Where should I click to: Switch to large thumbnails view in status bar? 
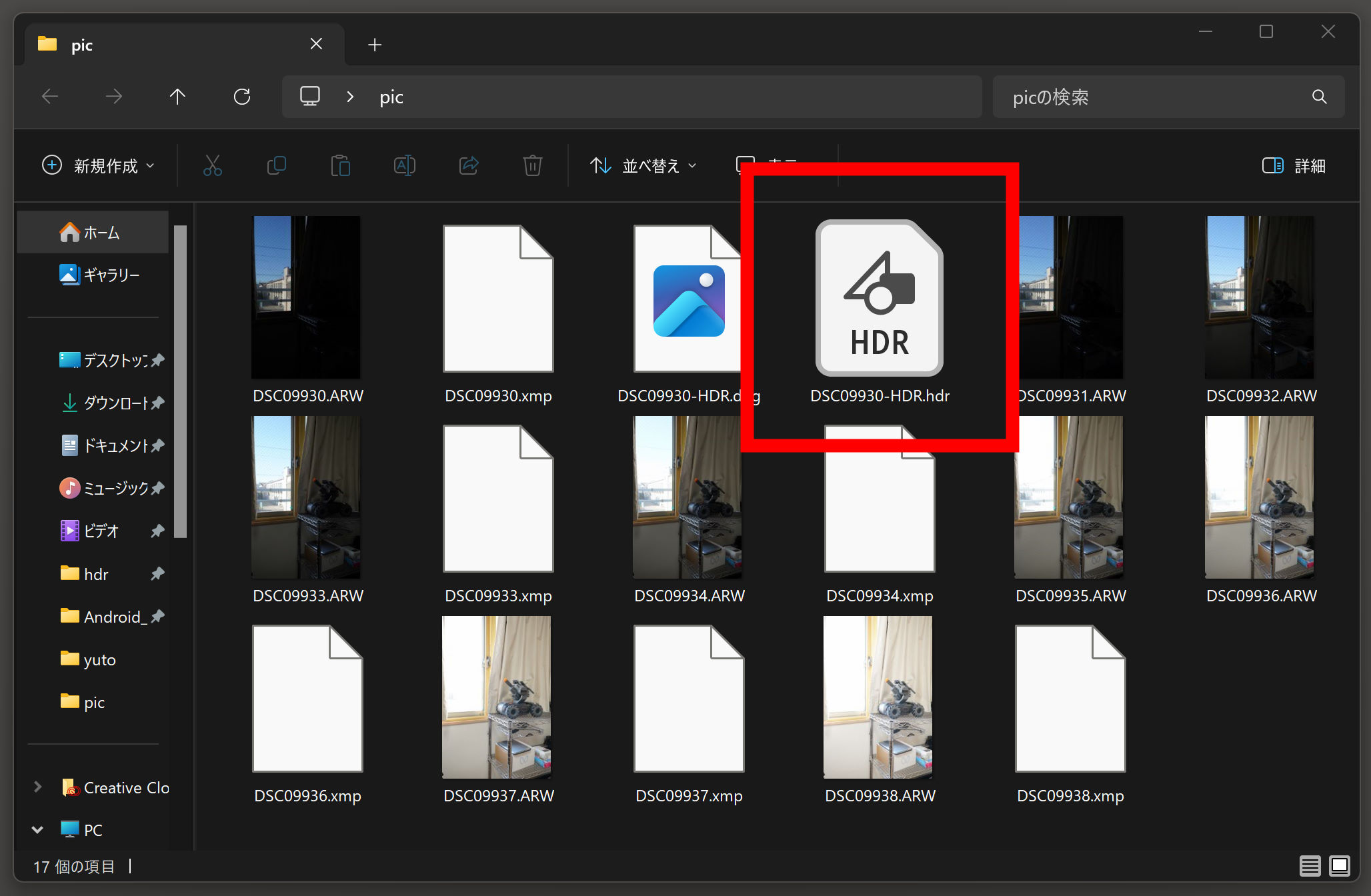1339,866
